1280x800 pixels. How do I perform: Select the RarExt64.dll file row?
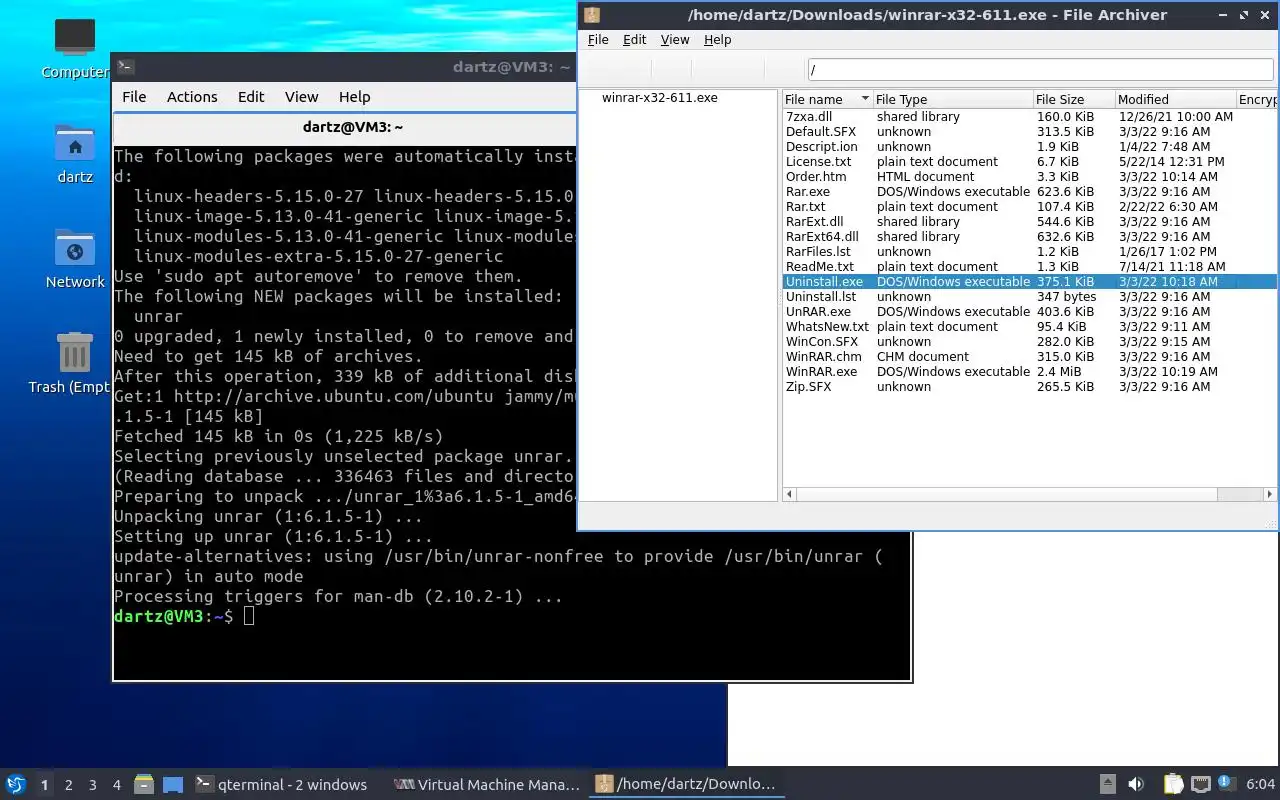(x=1030, y=237)
